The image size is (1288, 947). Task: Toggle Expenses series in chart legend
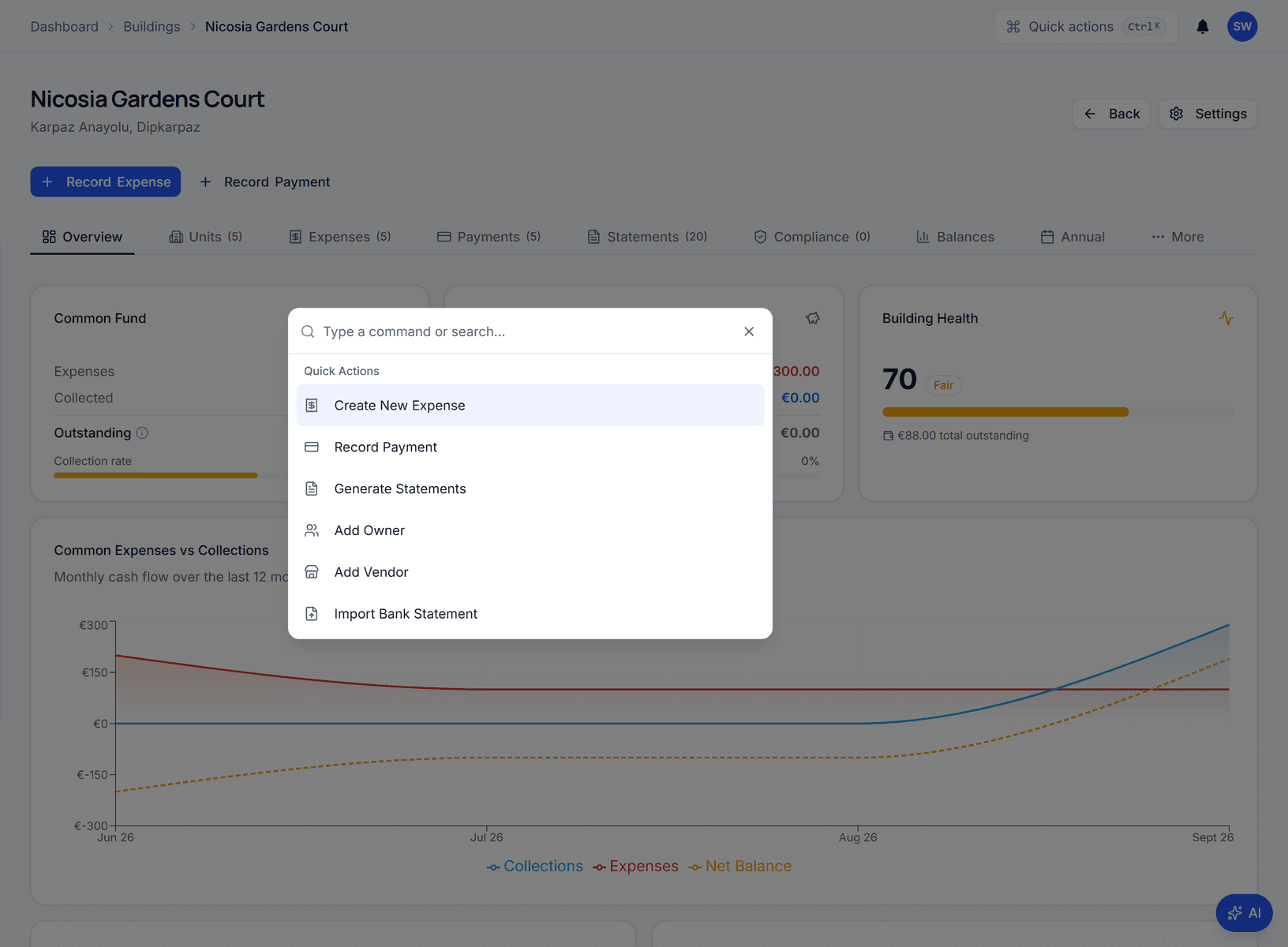coord(635,867)
